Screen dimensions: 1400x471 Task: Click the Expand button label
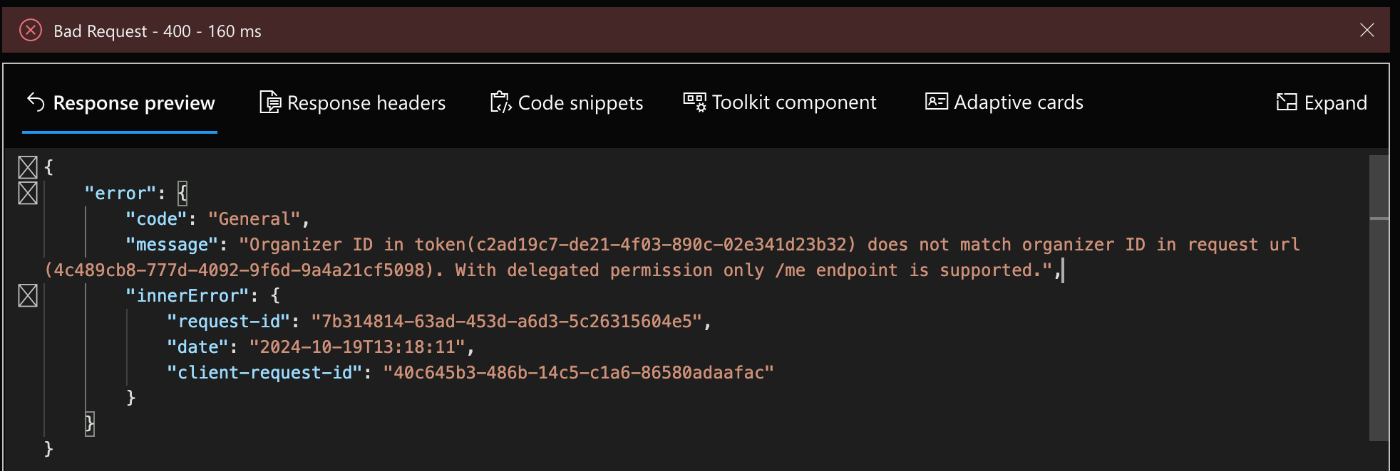pos(1336,103)
